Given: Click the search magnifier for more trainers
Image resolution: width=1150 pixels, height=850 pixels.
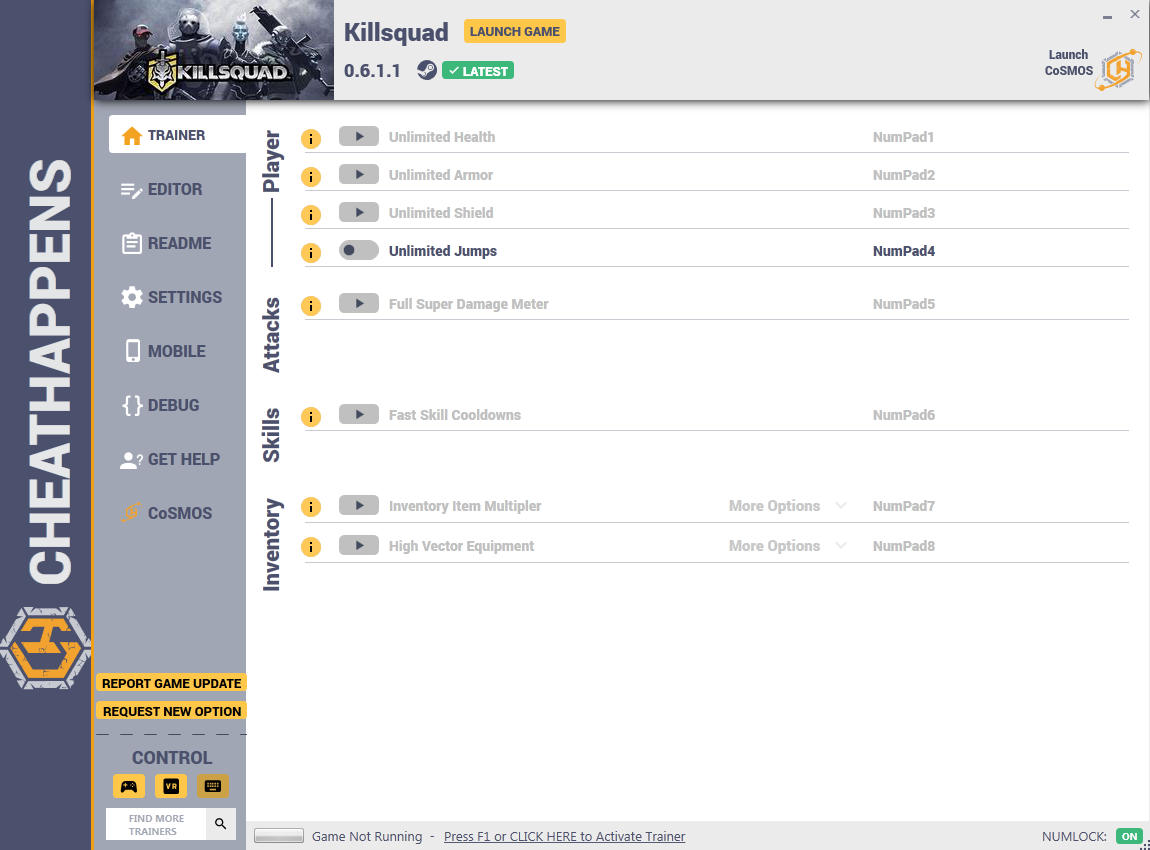Looking at the screenshot, I should pos(221,824).
